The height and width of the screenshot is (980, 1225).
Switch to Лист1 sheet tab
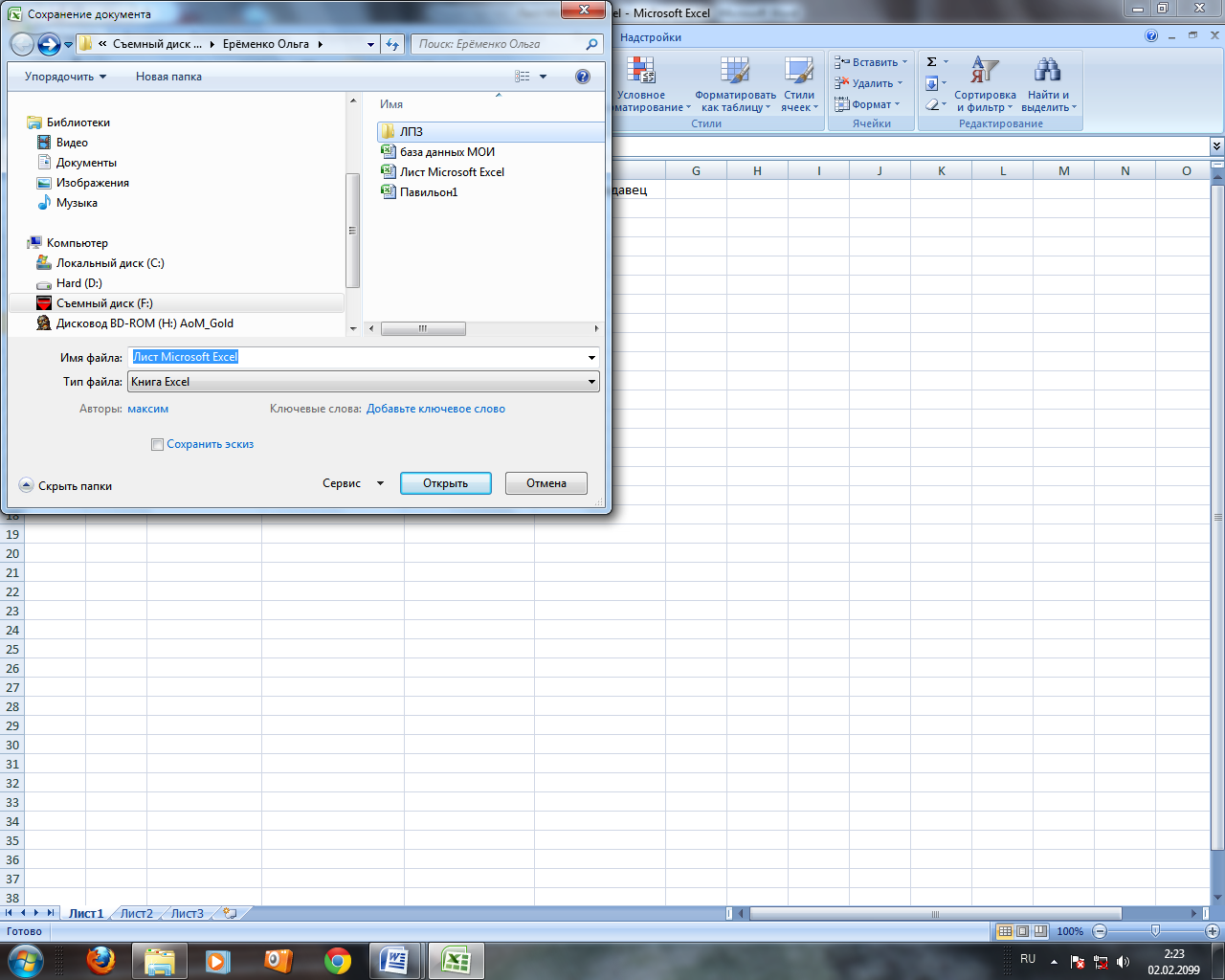[86, 913]
